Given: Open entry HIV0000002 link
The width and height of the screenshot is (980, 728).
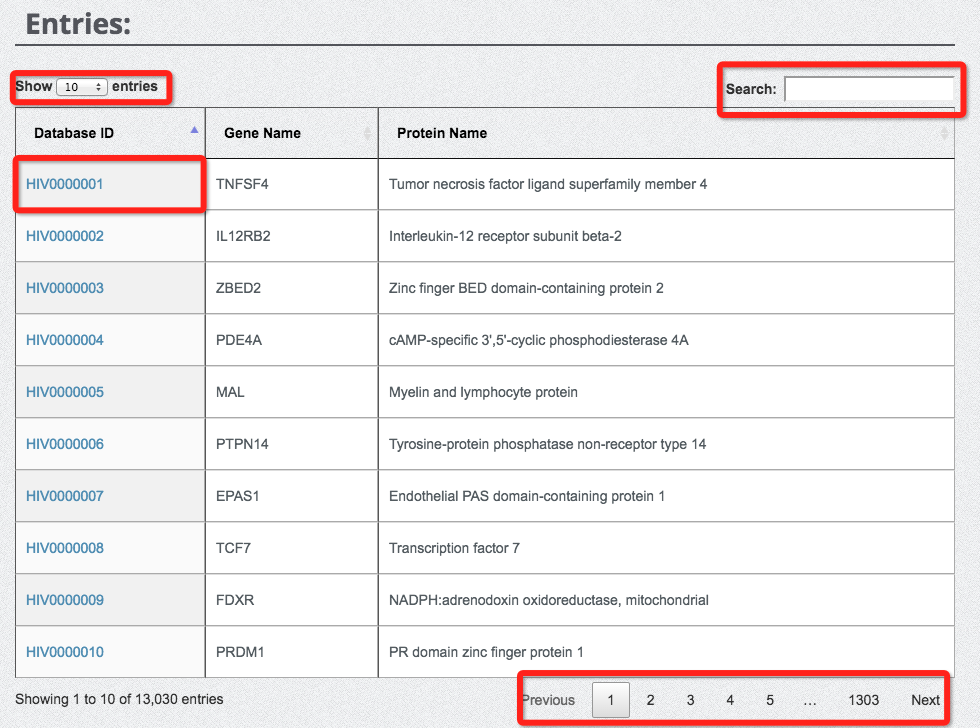Looking at the screenshot, I should coord(65,236).
